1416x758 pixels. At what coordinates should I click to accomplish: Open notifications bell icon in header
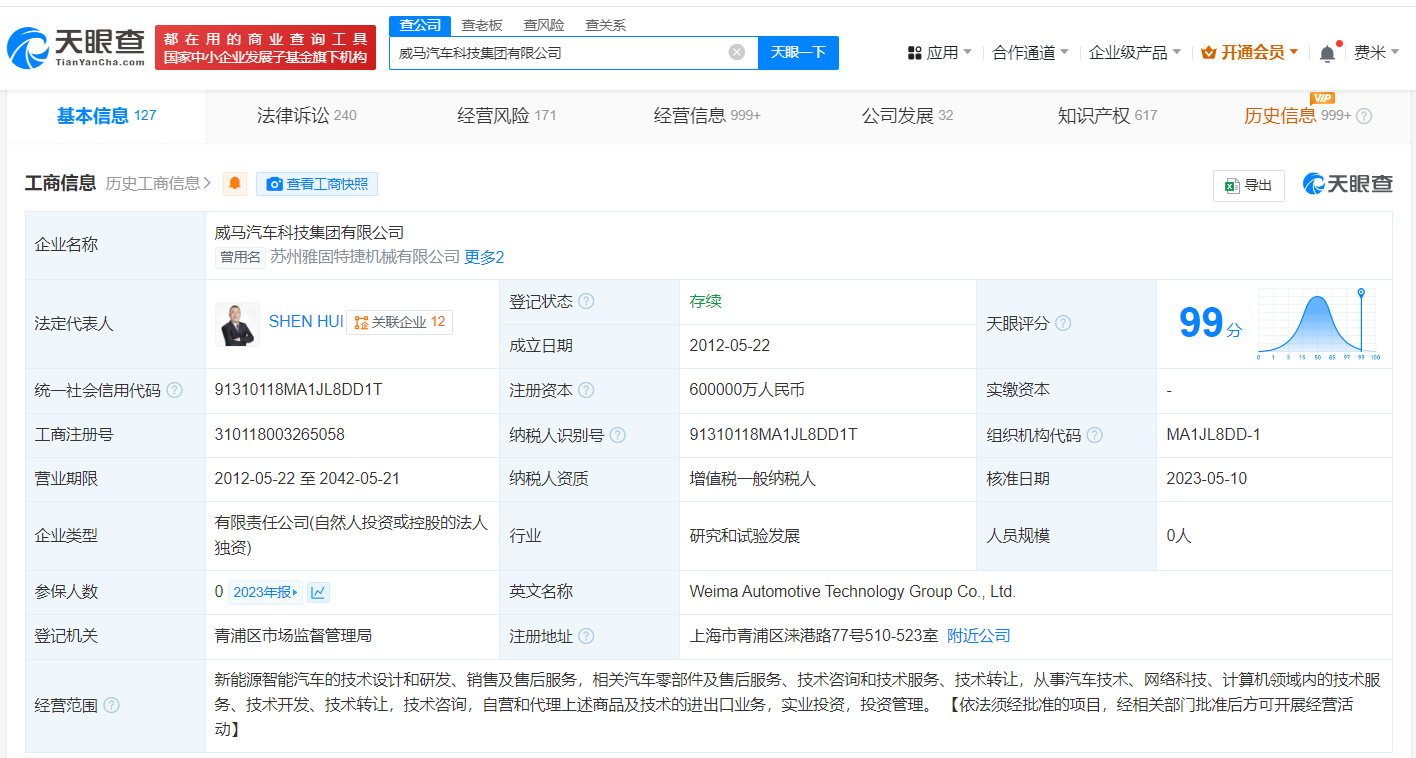[1327, 53]
